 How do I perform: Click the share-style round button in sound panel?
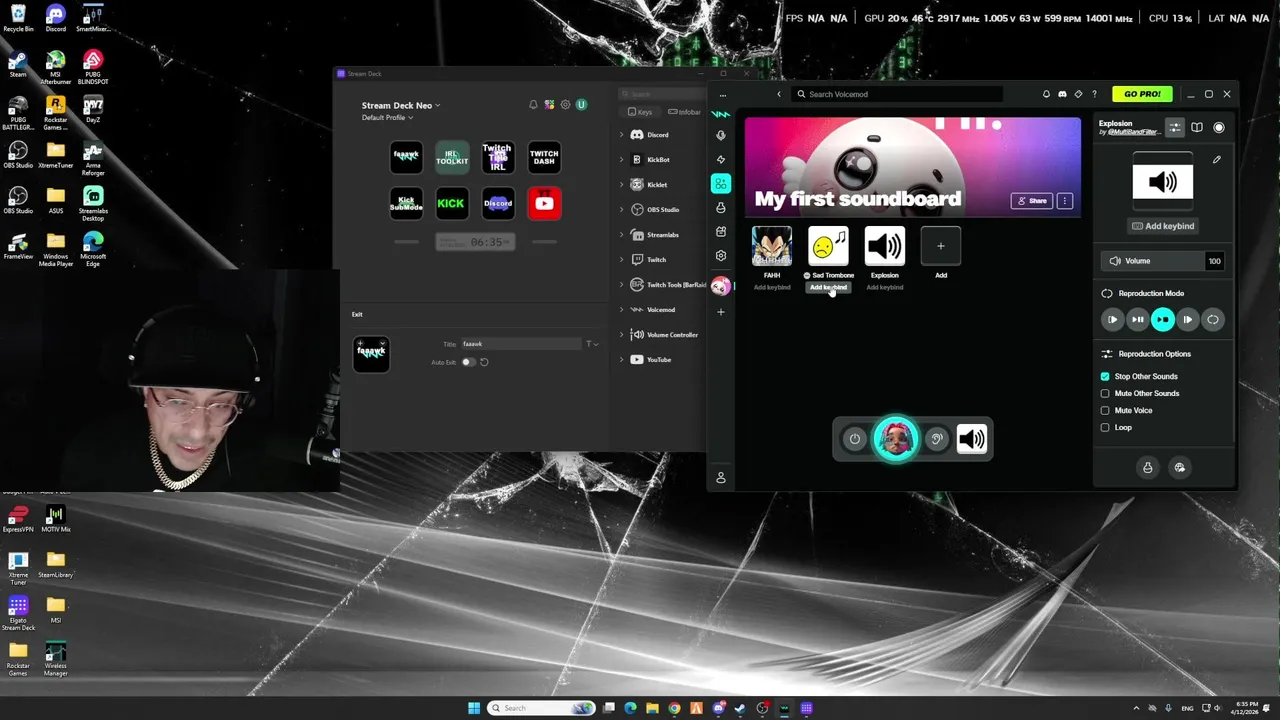point(1180,467)
